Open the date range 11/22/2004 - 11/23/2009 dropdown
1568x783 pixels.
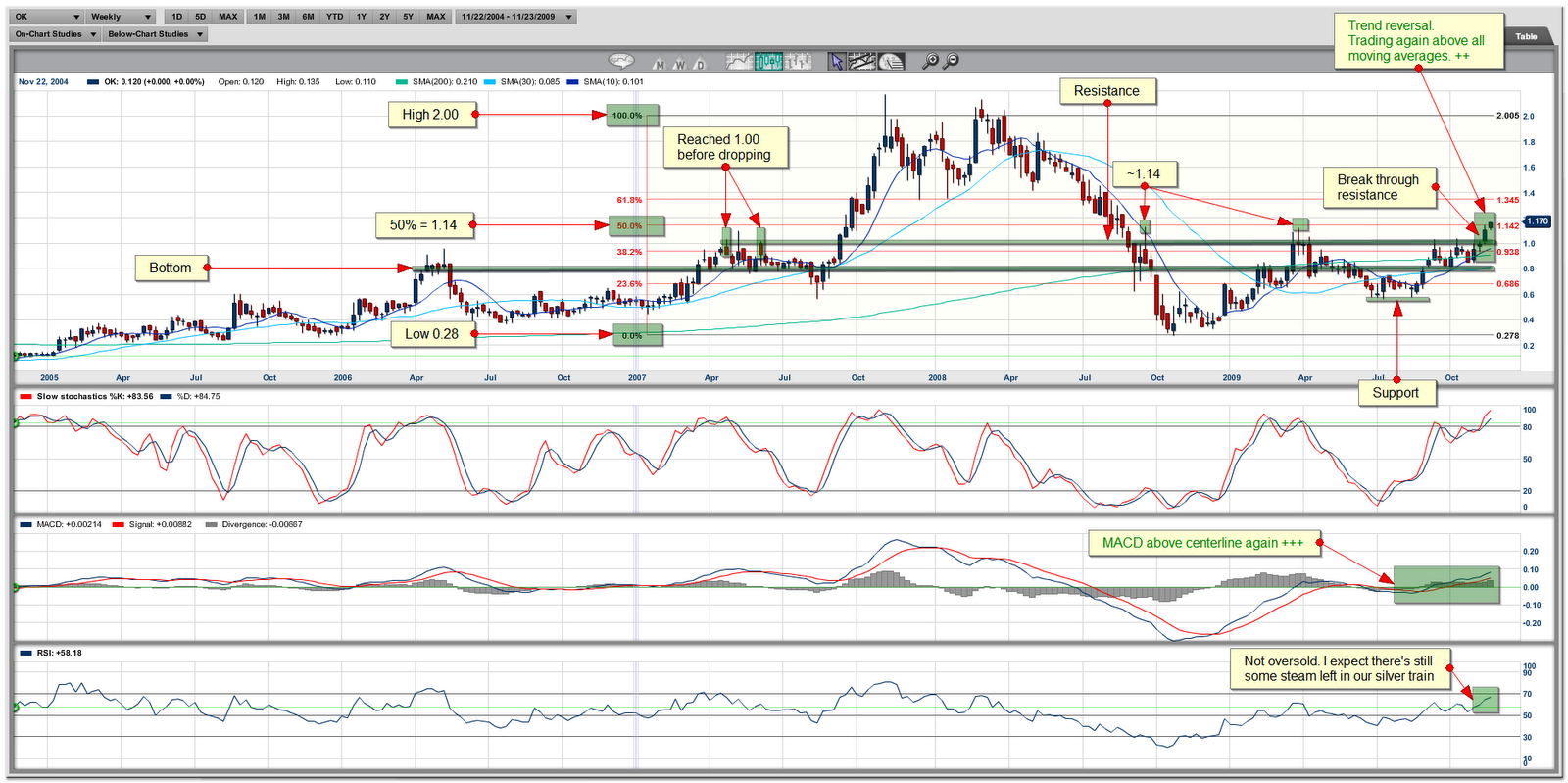tap(516, 17)
